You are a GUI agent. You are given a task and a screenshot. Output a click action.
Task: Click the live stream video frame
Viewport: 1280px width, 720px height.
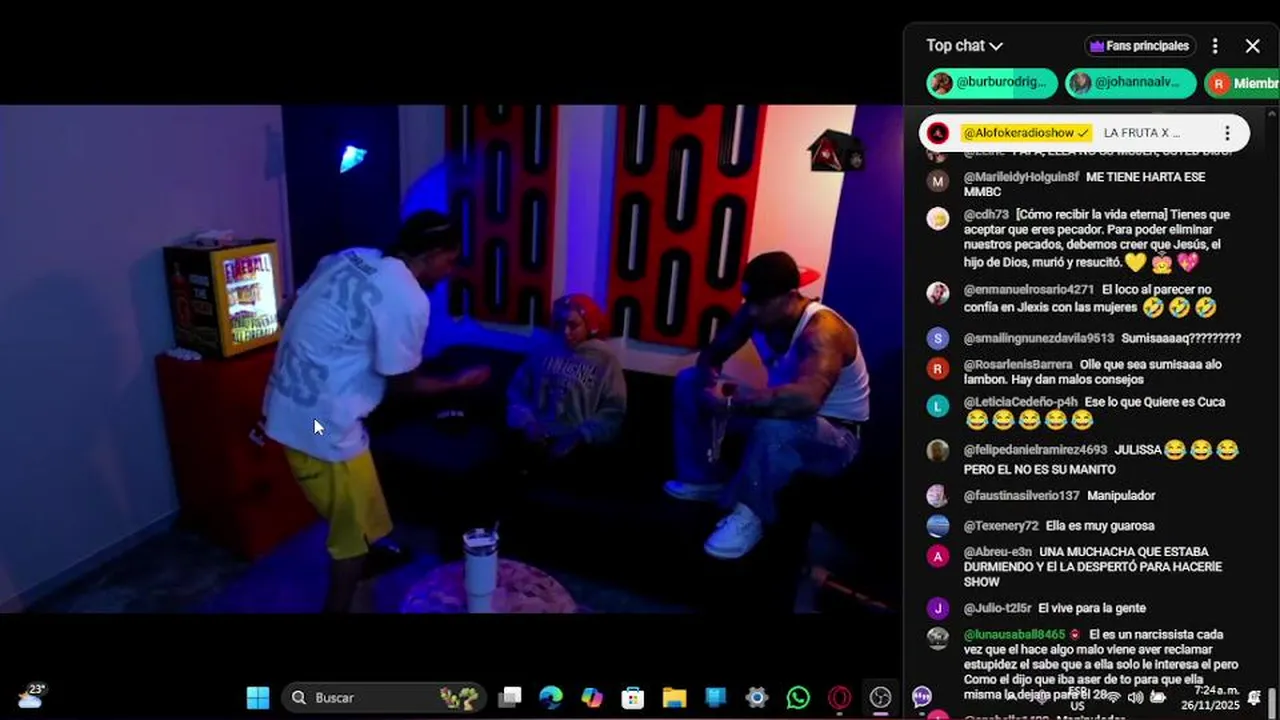tap(451, 358)
